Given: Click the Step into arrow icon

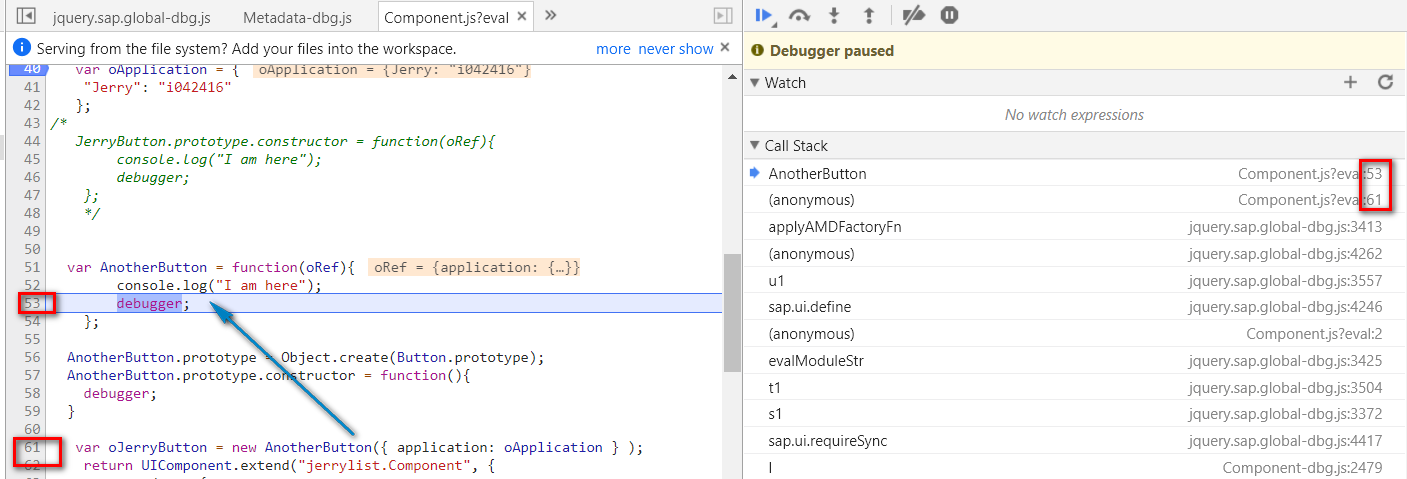Looking at the screenshot, I should click(834, 15).
